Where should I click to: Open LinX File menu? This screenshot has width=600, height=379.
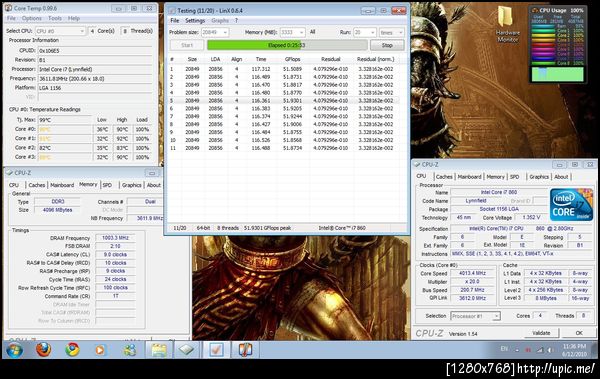[174, 20]
